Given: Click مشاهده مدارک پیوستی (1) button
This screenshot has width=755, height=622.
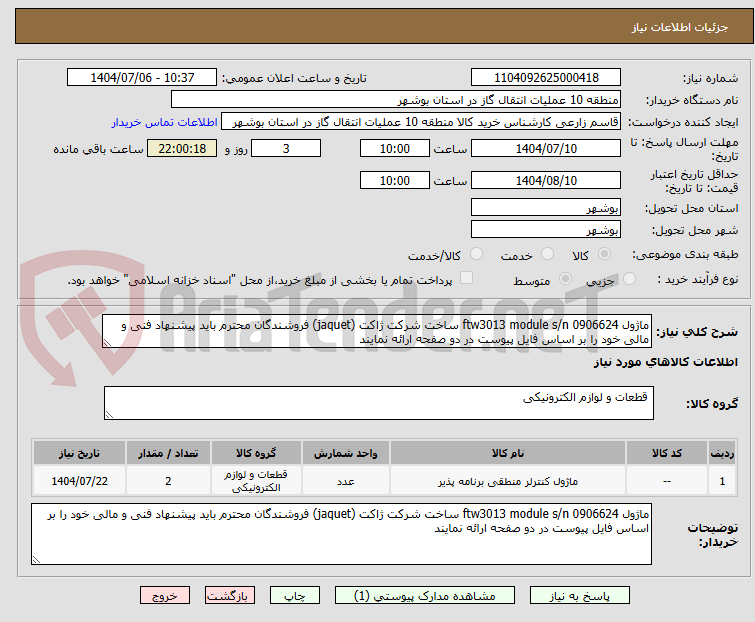Looking at the screenshot, I should [x=425, y=596].
